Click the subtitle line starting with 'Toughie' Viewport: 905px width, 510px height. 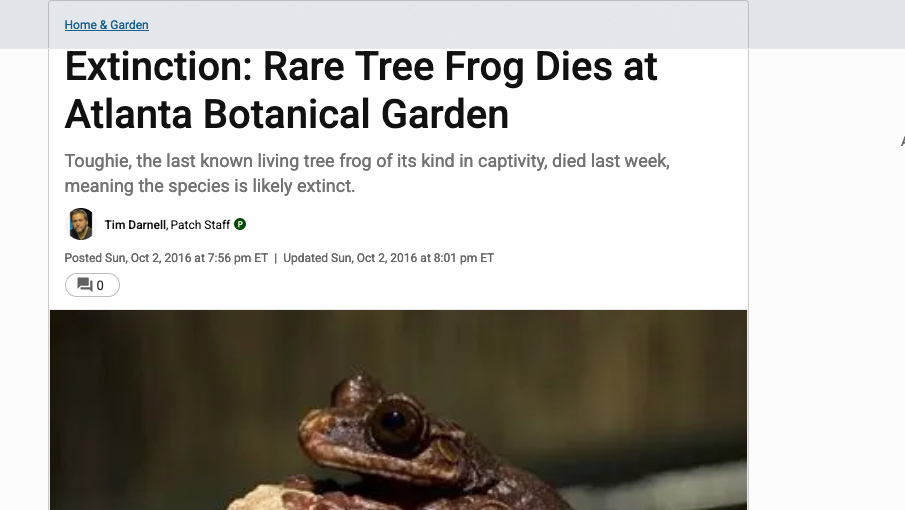click(x=367, y=161)
